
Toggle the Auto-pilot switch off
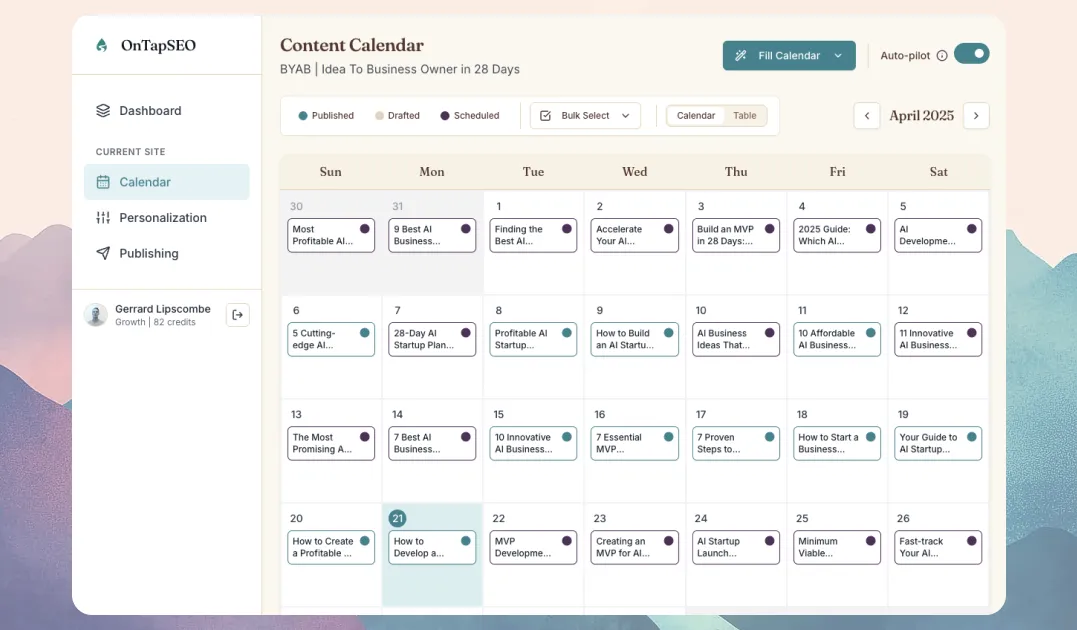[971, 54]
